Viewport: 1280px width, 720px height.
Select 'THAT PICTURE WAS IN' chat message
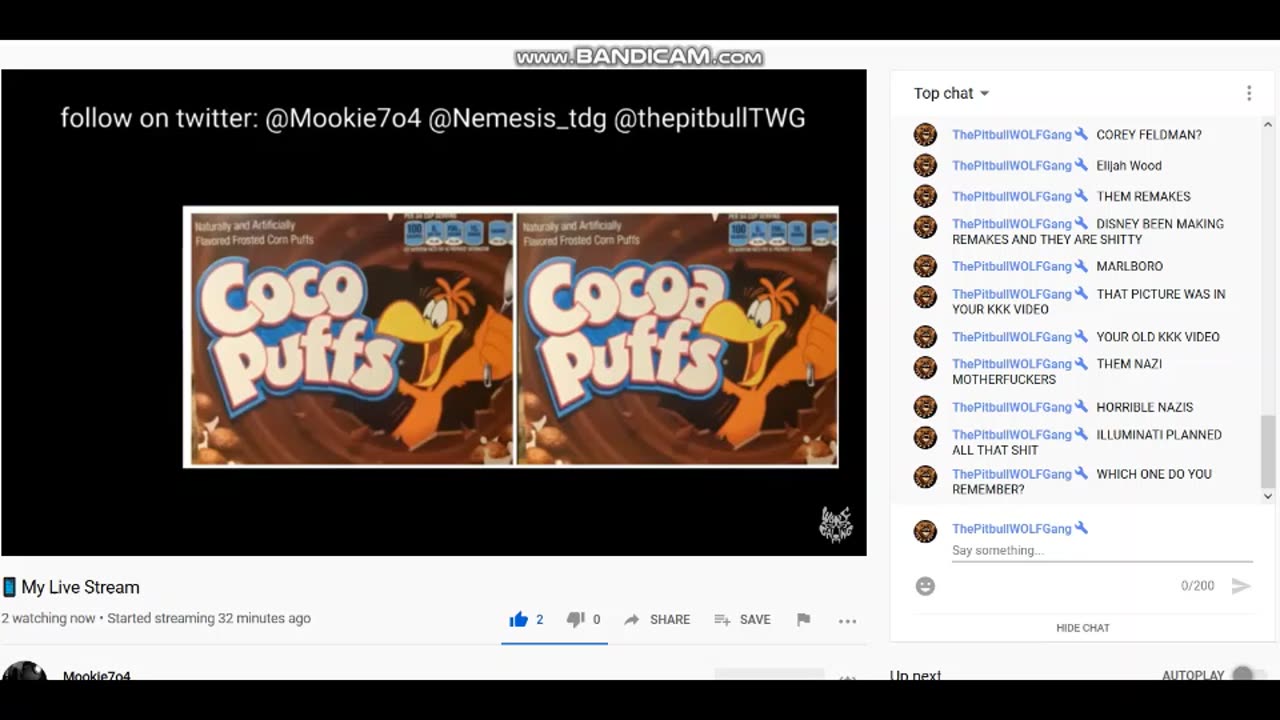click(x=1088, y=302)
